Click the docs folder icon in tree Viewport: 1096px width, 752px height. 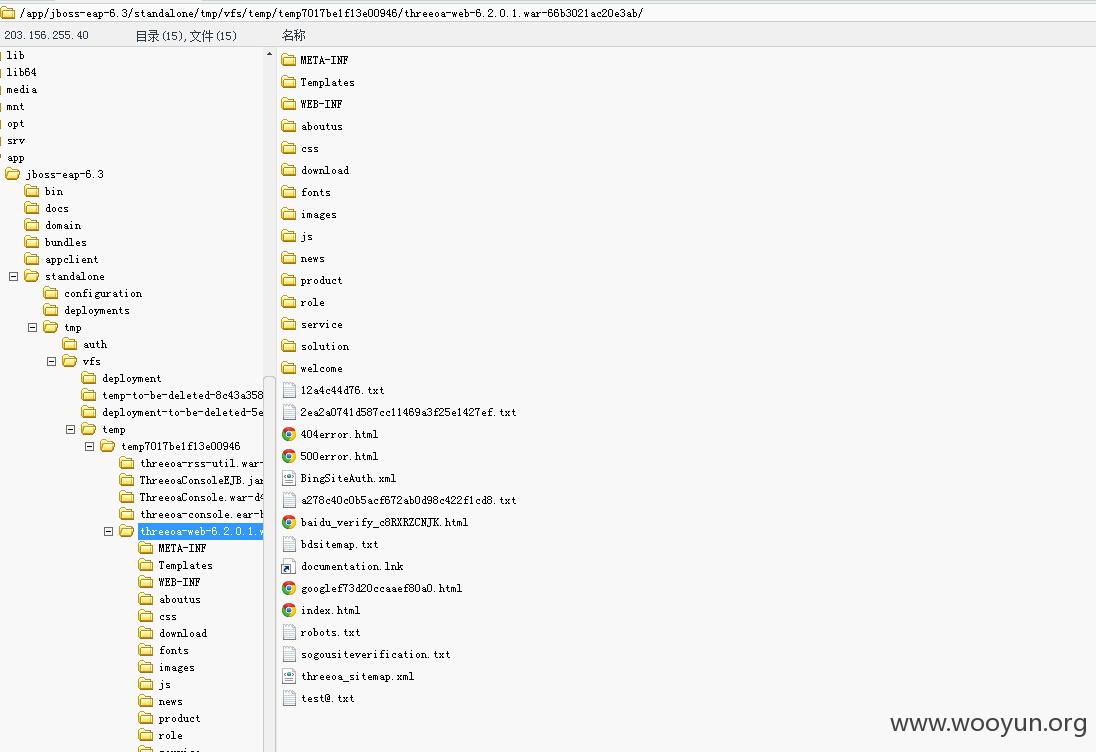click(x=31, y=208)
